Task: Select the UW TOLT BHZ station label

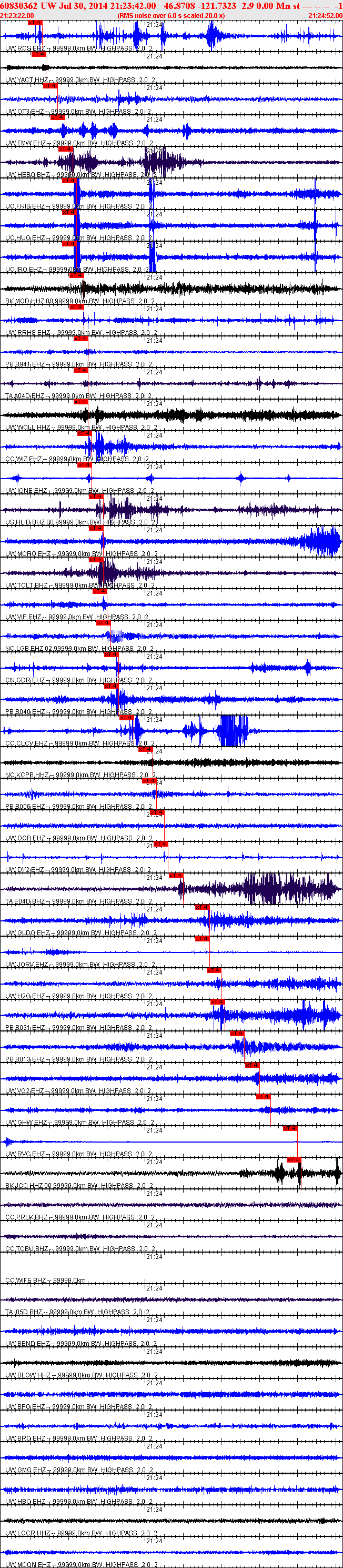Action: click(x=79, y=585)
